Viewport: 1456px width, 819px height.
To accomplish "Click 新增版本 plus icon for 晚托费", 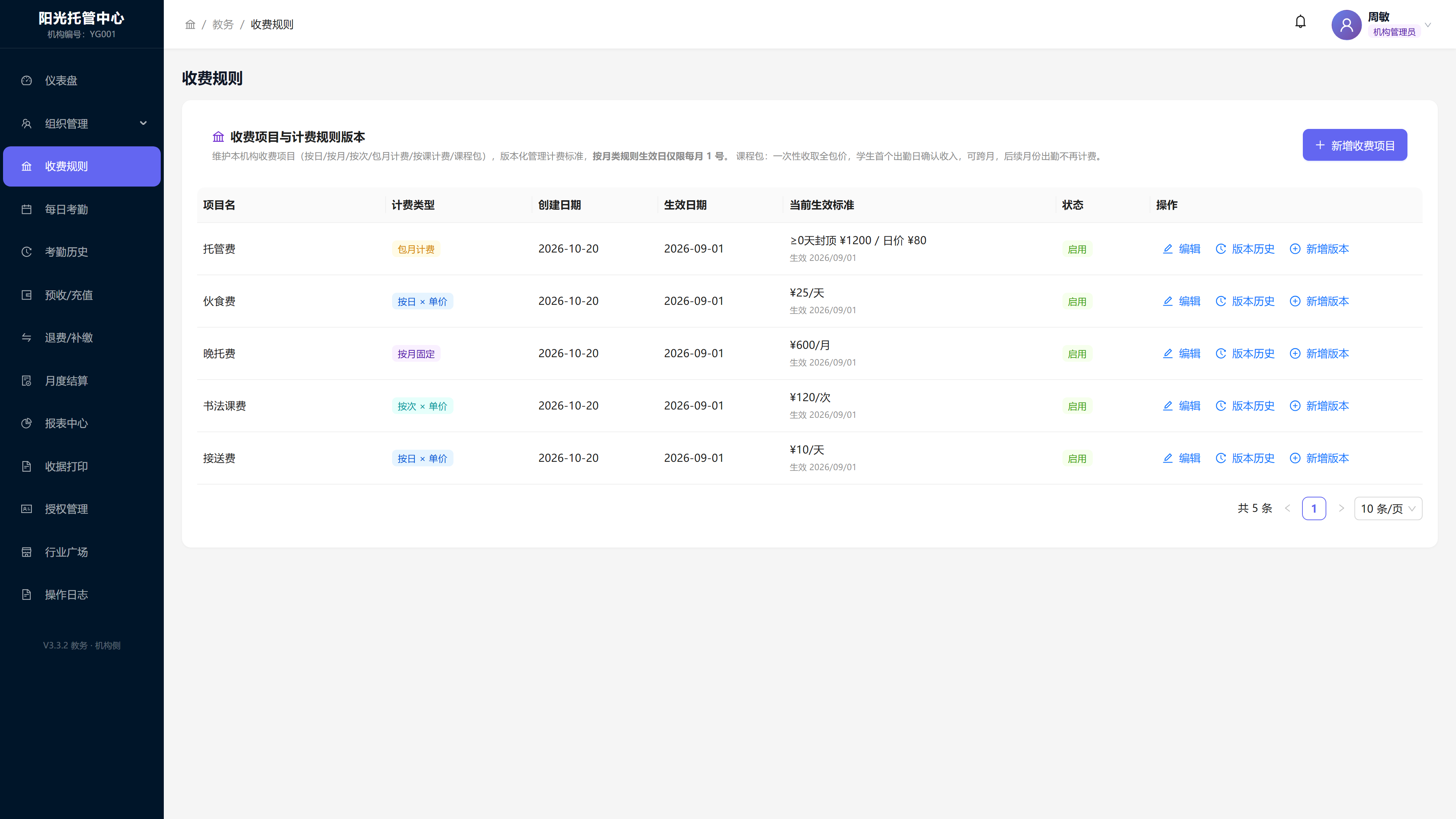I will pyautogui.click(x=1295, y=354).
